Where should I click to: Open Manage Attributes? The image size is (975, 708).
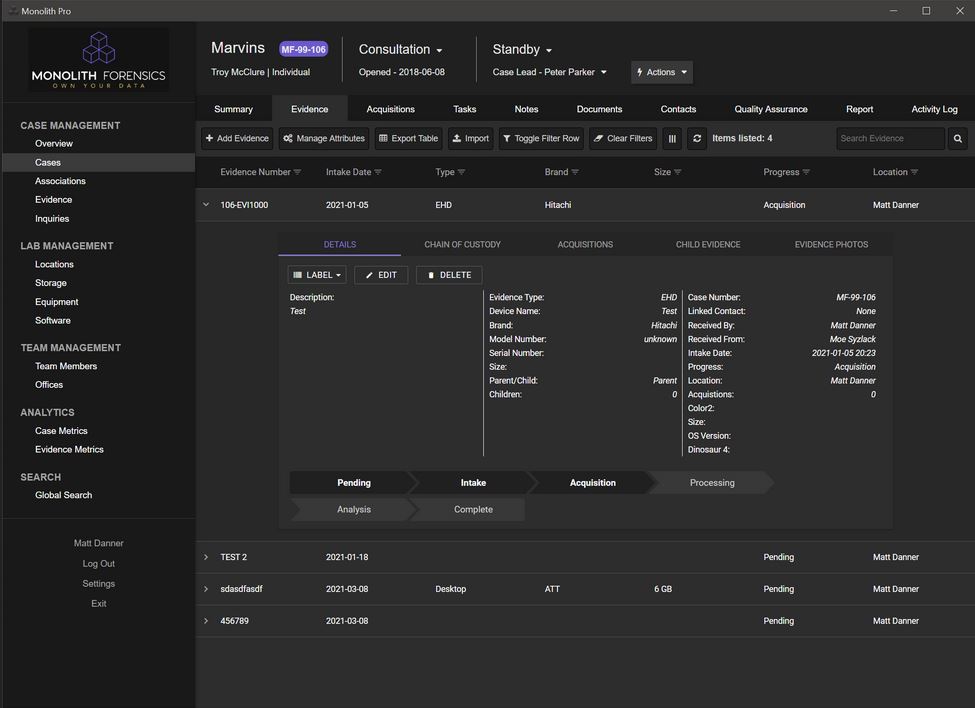pos(324,139)
